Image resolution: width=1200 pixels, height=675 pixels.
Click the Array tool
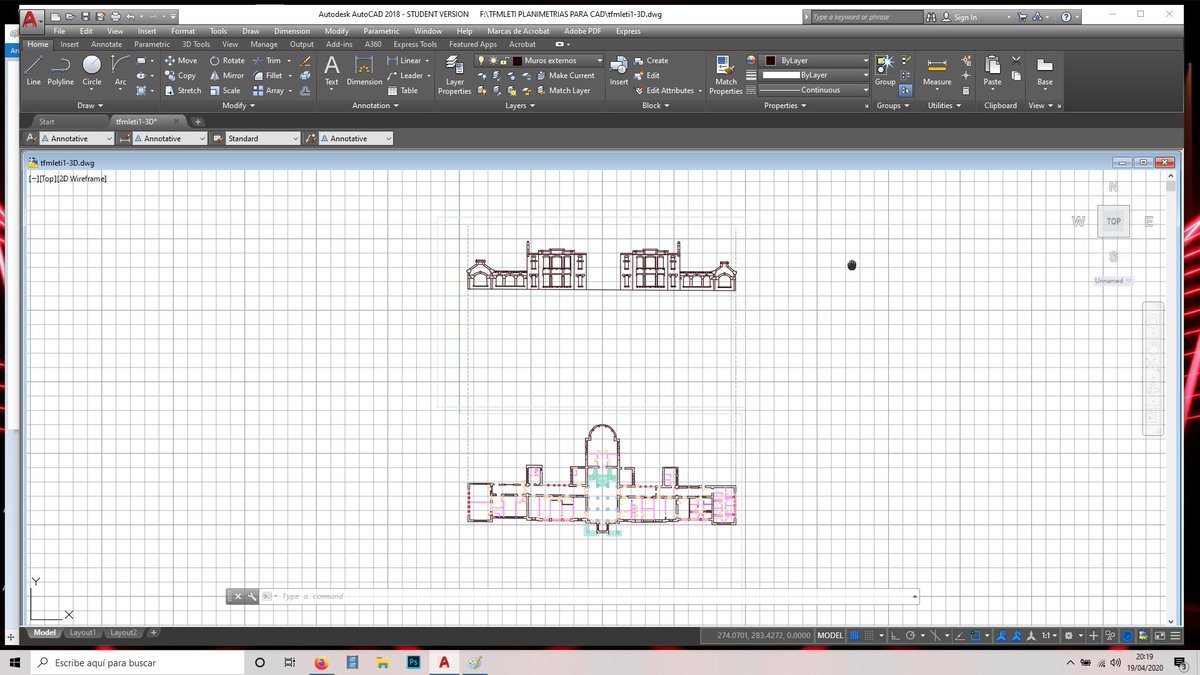point(268,90)
